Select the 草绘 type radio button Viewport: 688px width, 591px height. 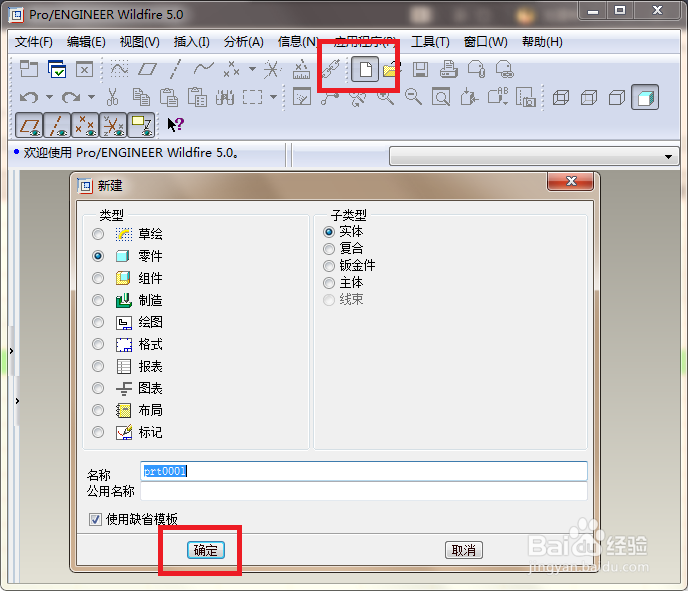click(x=98, y=234)
